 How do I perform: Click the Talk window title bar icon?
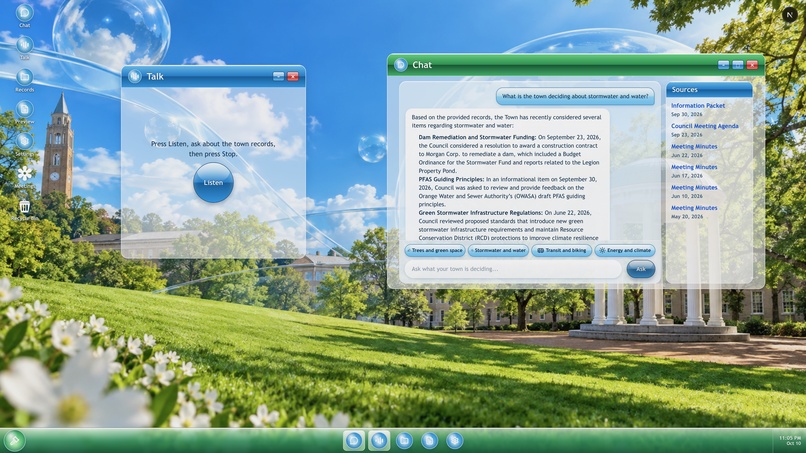tap(135, 76)
